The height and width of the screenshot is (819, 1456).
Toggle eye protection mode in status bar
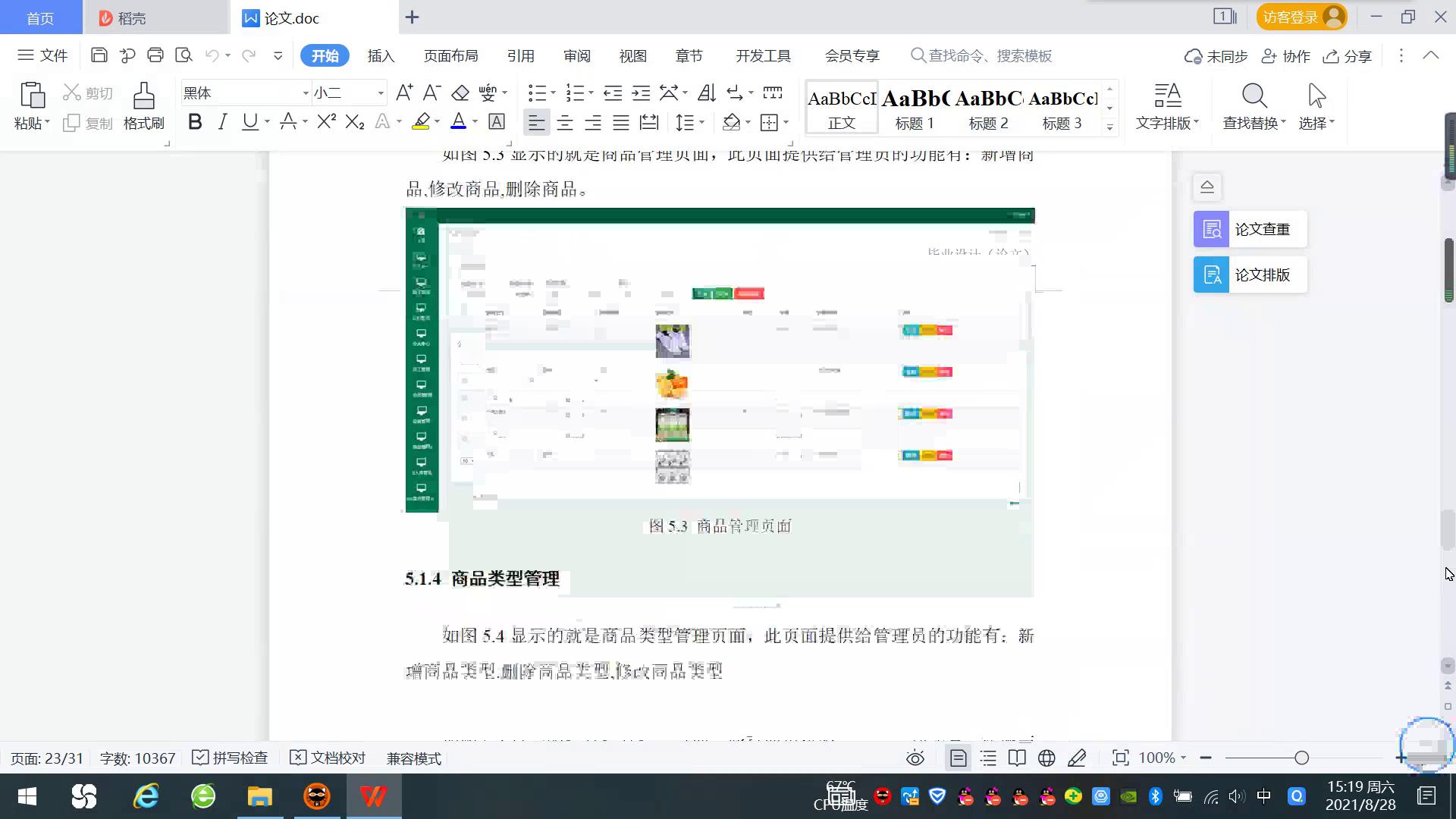pyautogui.click(x=915, y=758)
